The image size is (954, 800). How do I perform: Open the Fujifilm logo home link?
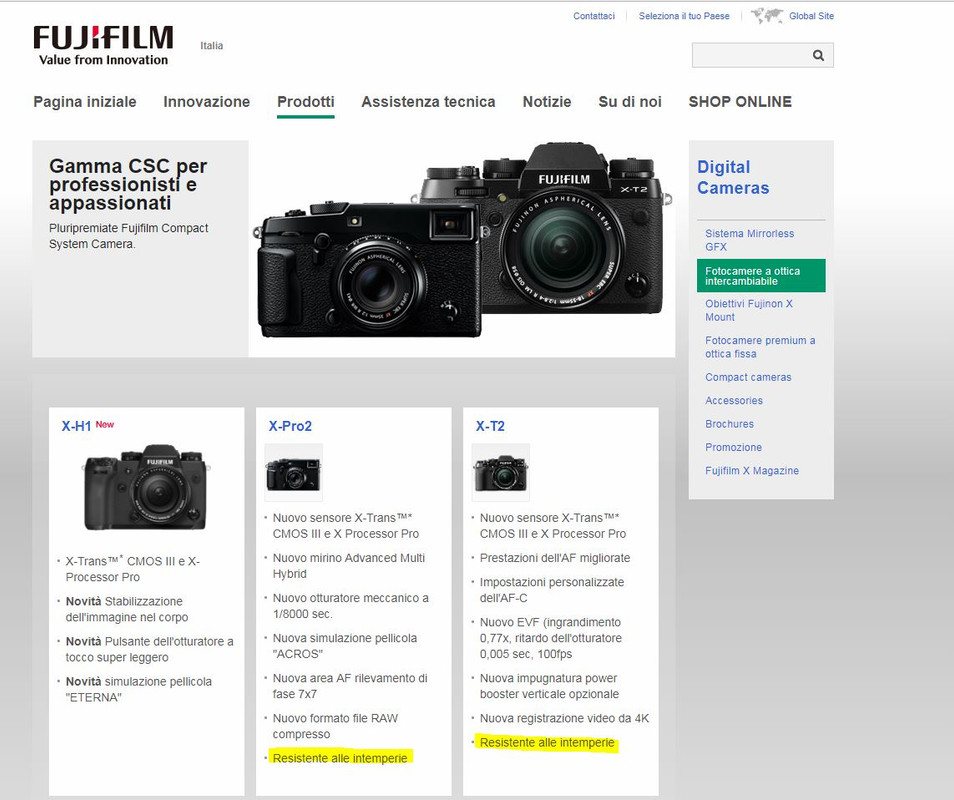[x=103, y=45]
